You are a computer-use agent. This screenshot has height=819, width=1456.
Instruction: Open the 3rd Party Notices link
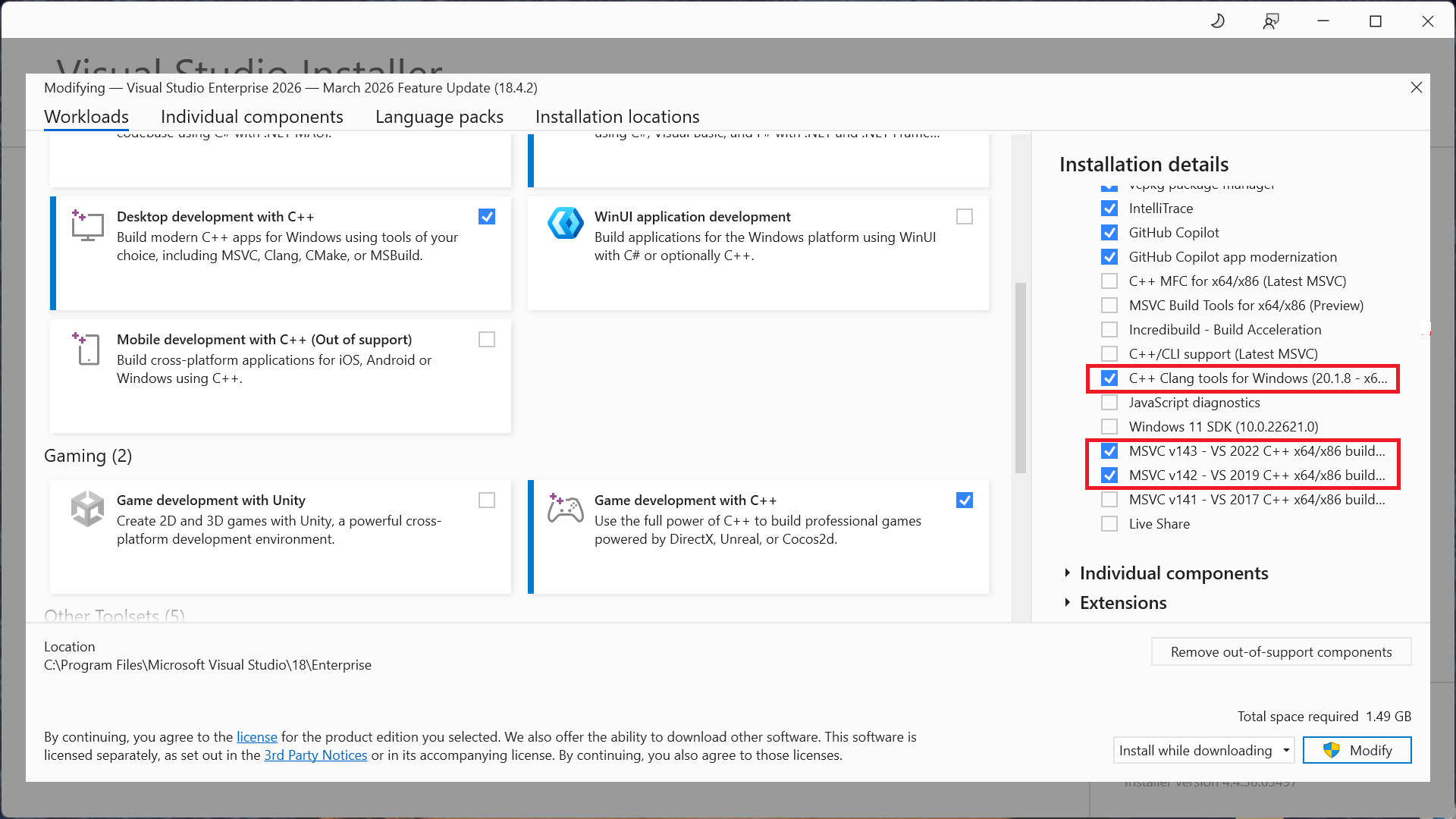click(x=315, y=755)
